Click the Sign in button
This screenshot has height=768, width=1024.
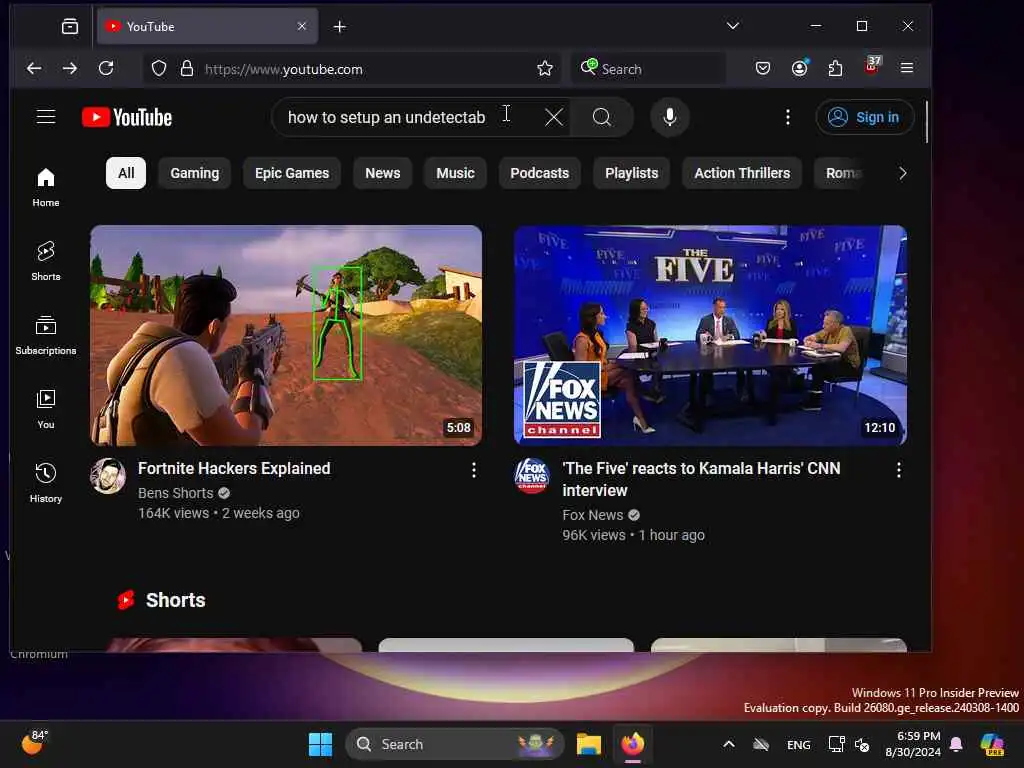pyautogui.click(x=865, y=118)
